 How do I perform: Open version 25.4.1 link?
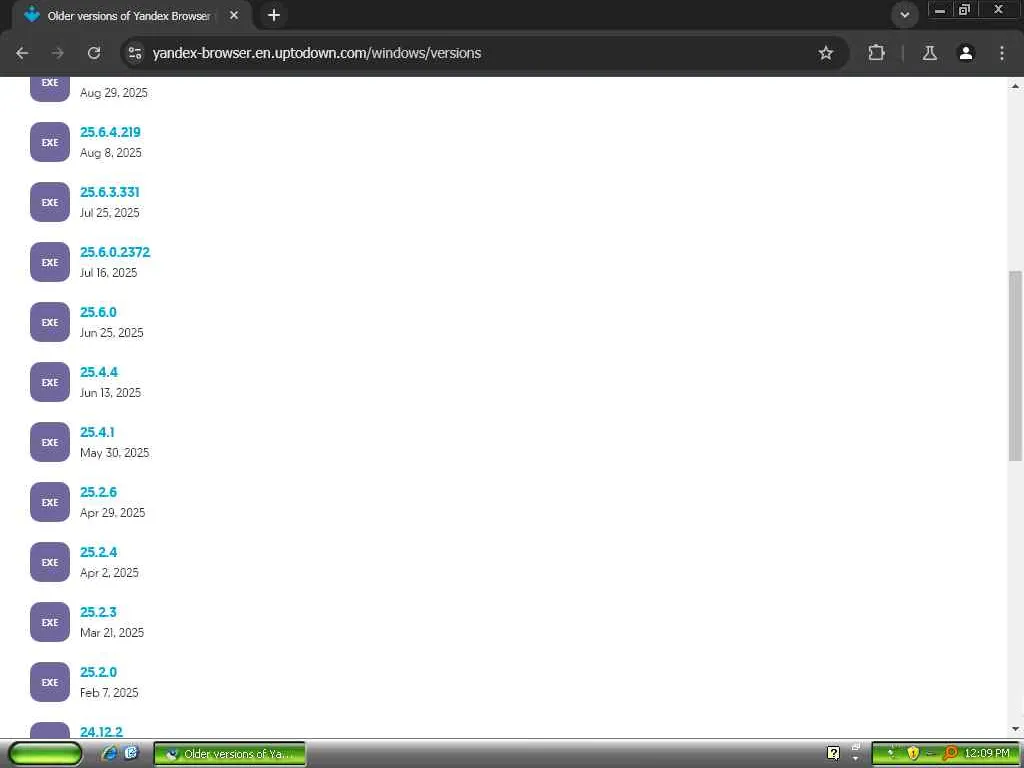(x=97, y=432)
